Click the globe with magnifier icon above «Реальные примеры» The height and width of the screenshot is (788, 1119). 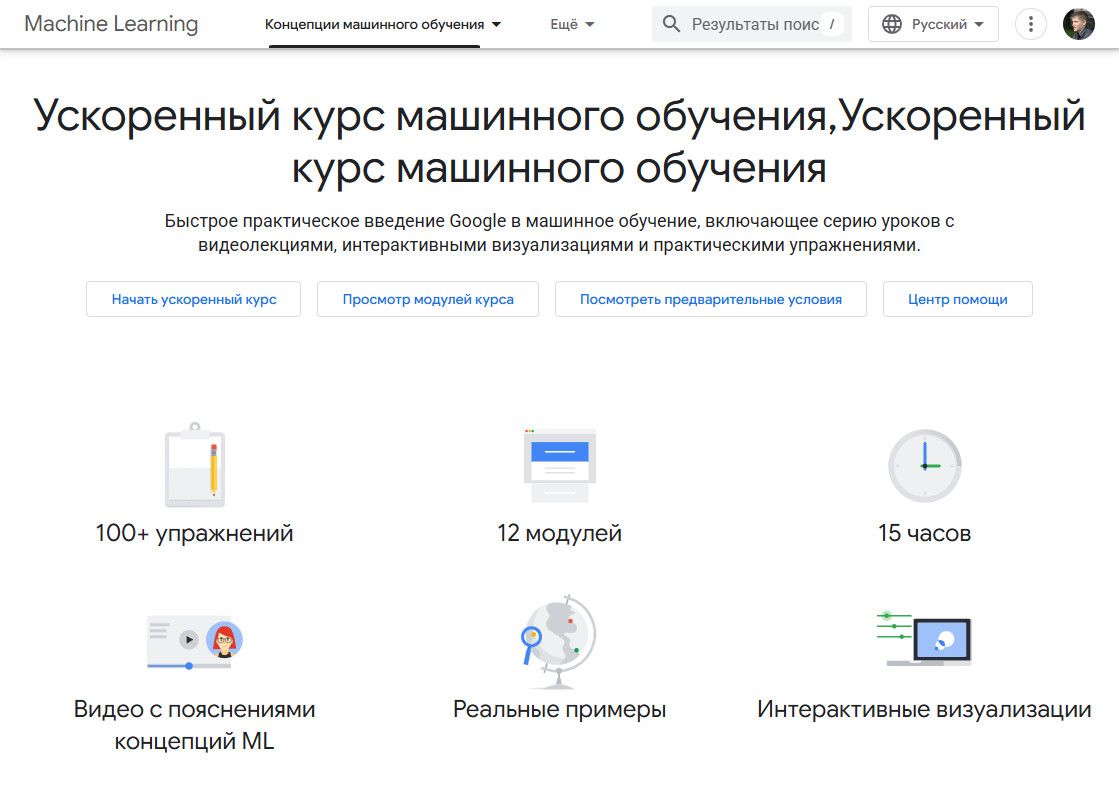click(x=558, y=638)
